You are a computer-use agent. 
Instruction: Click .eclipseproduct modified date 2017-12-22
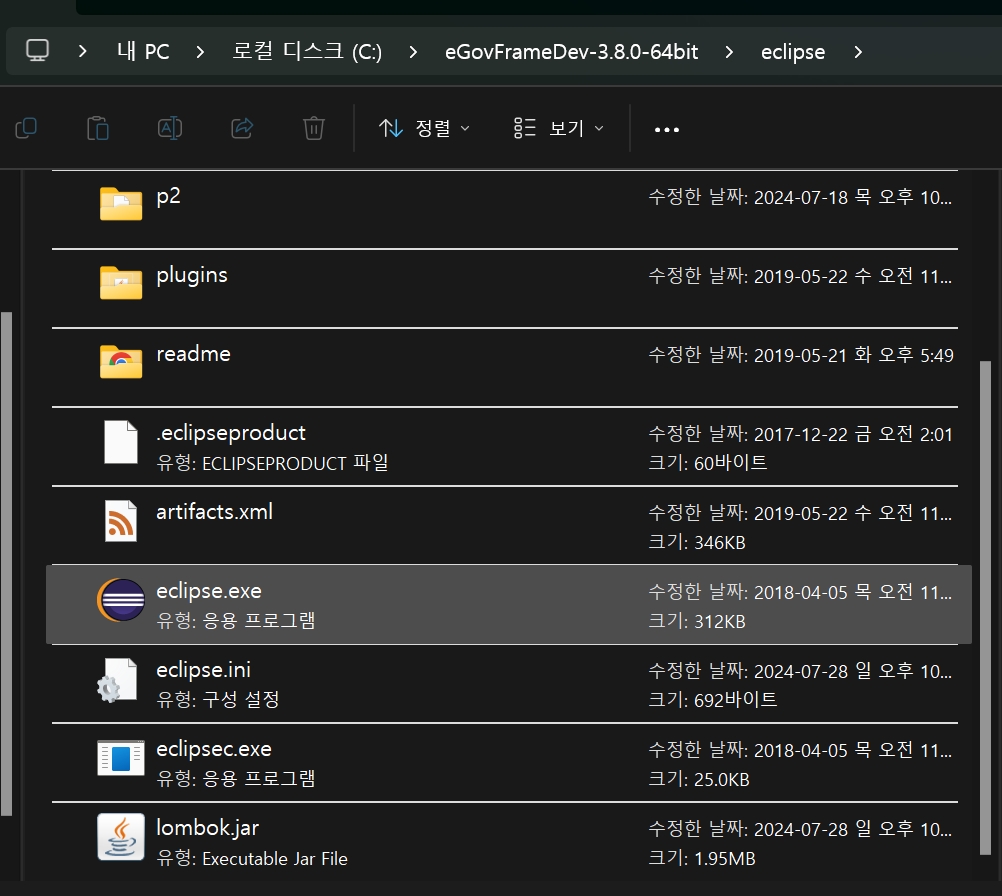point(801,435)
